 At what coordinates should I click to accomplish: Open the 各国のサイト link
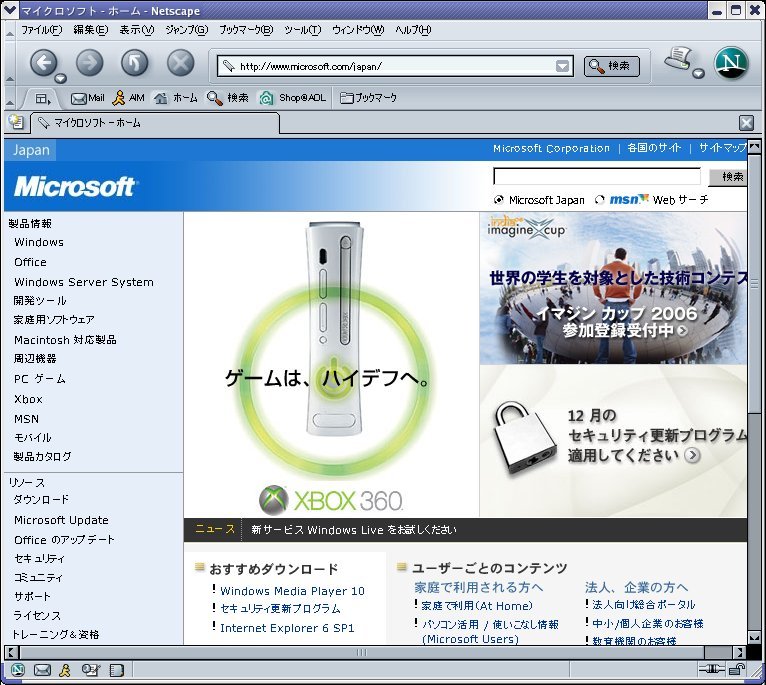click(654, 148)
